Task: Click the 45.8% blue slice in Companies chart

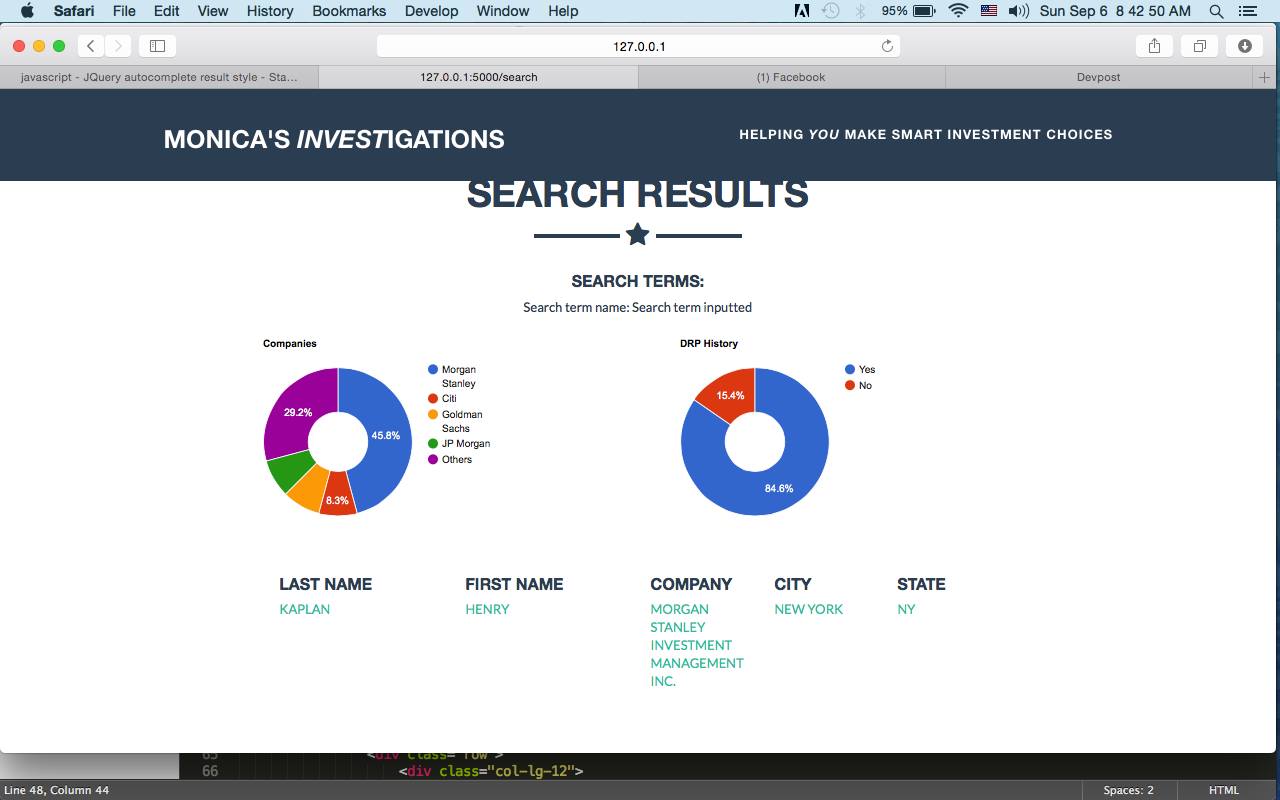Action: 386,436
